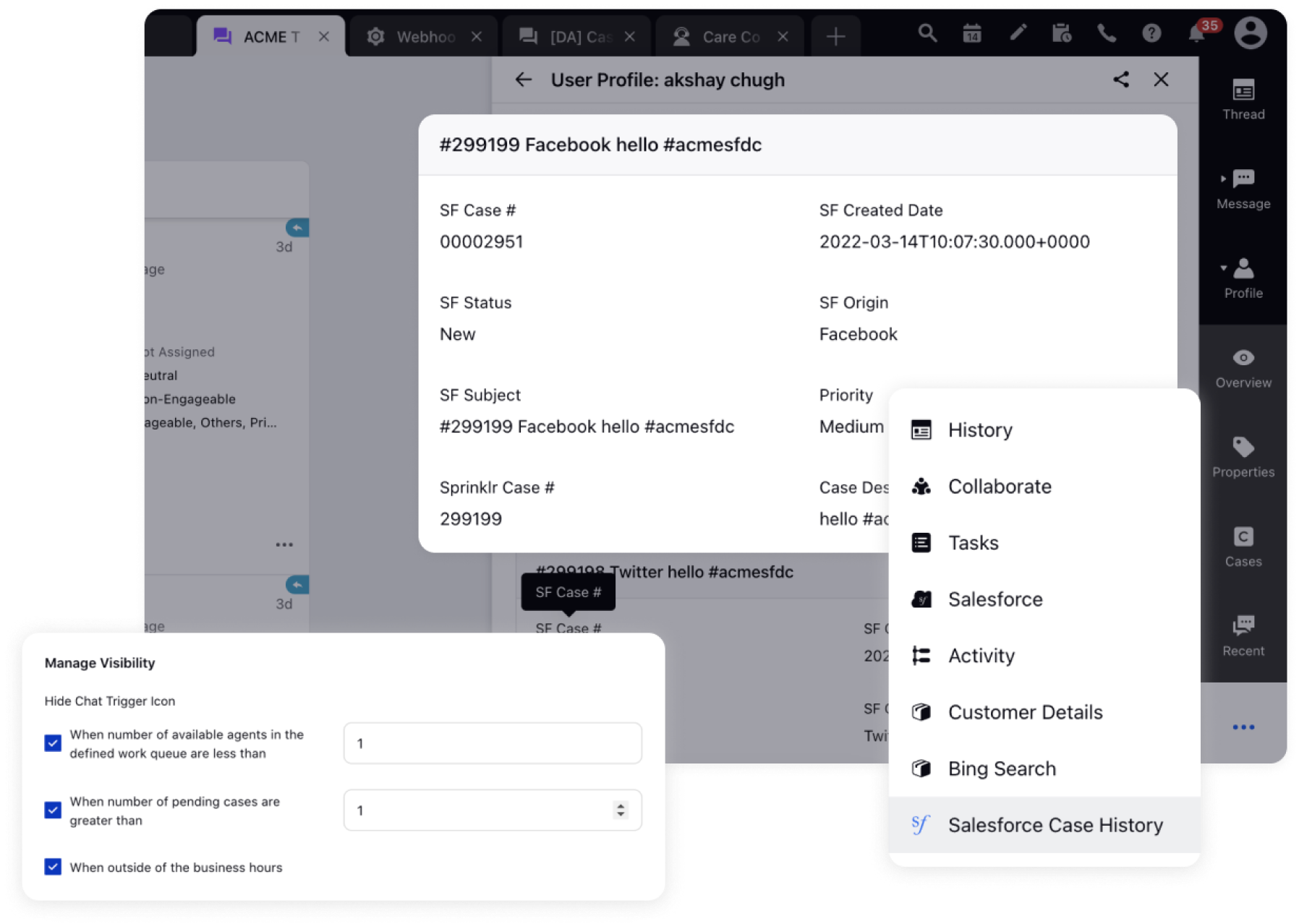The image size is (1299, 924).
Task: Add a new tab with plus button
Action: coord(835,37)
